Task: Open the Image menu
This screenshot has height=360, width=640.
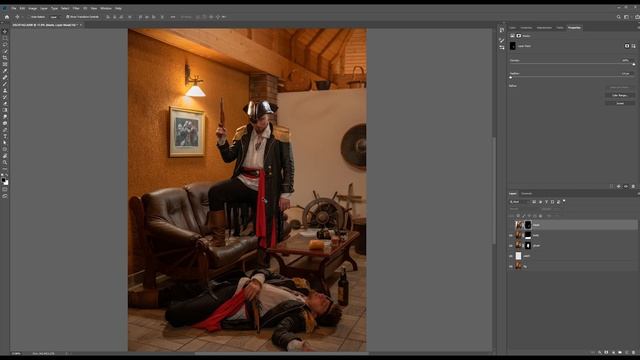Action: (x=32, y=8)
